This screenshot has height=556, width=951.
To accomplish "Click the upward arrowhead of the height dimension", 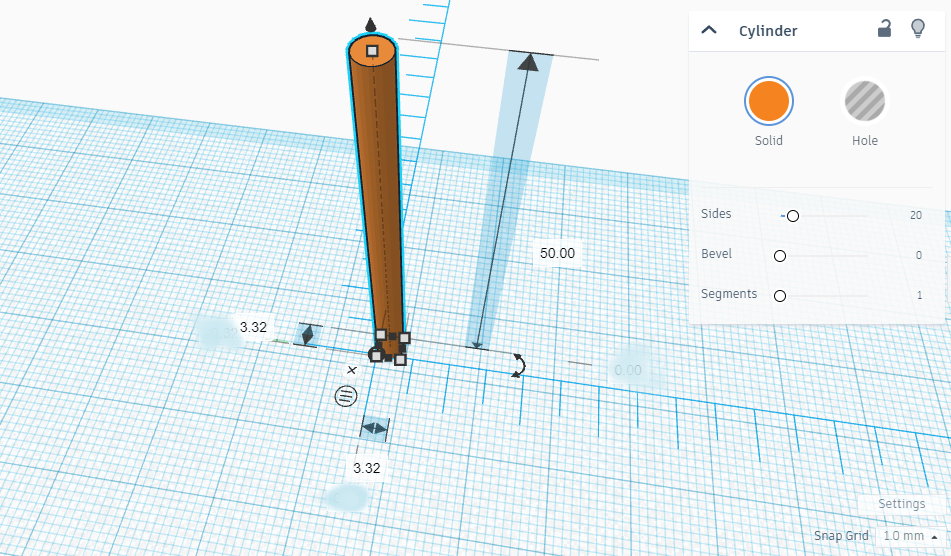I will pyautogui.click(x=529, y=61).
